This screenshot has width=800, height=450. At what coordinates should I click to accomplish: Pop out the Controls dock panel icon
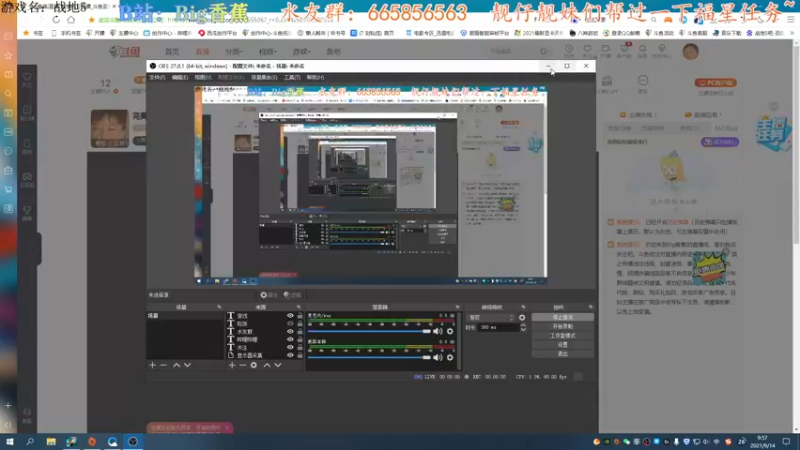[590, 307]
